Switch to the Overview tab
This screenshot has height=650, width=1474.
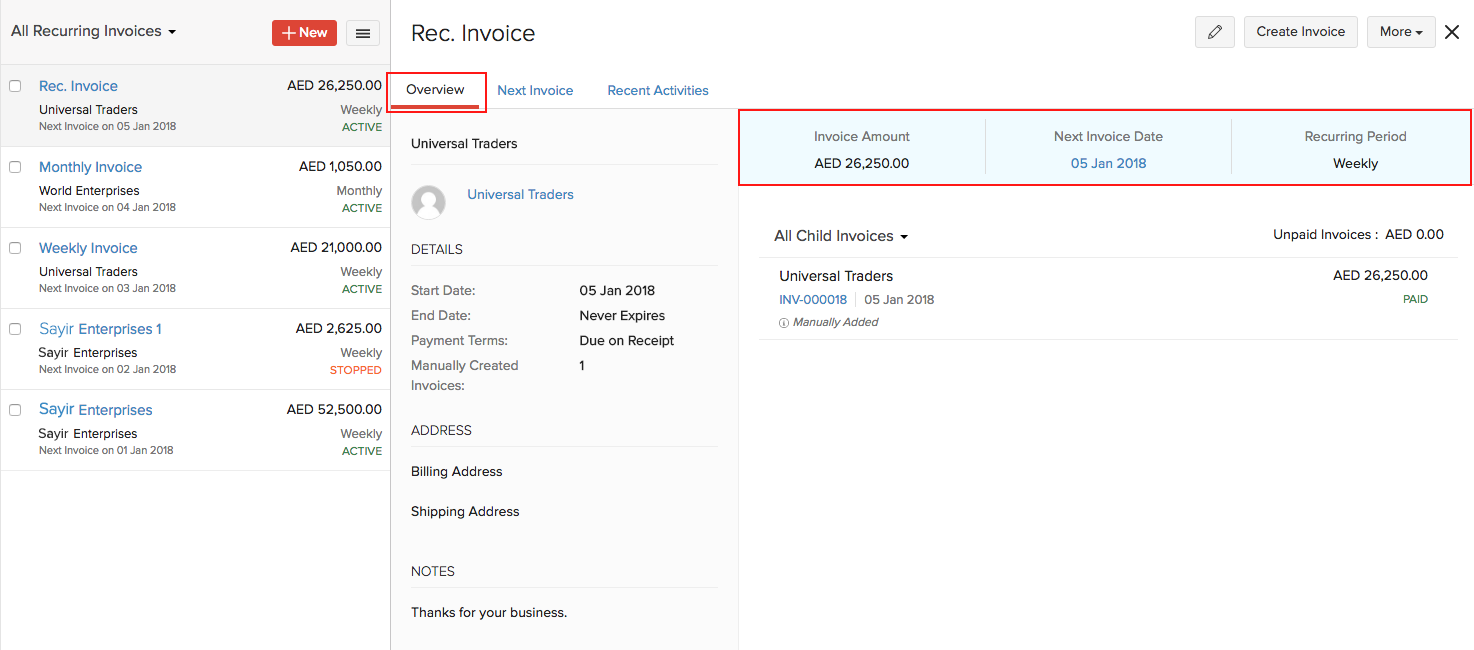[x=435, y=90]
